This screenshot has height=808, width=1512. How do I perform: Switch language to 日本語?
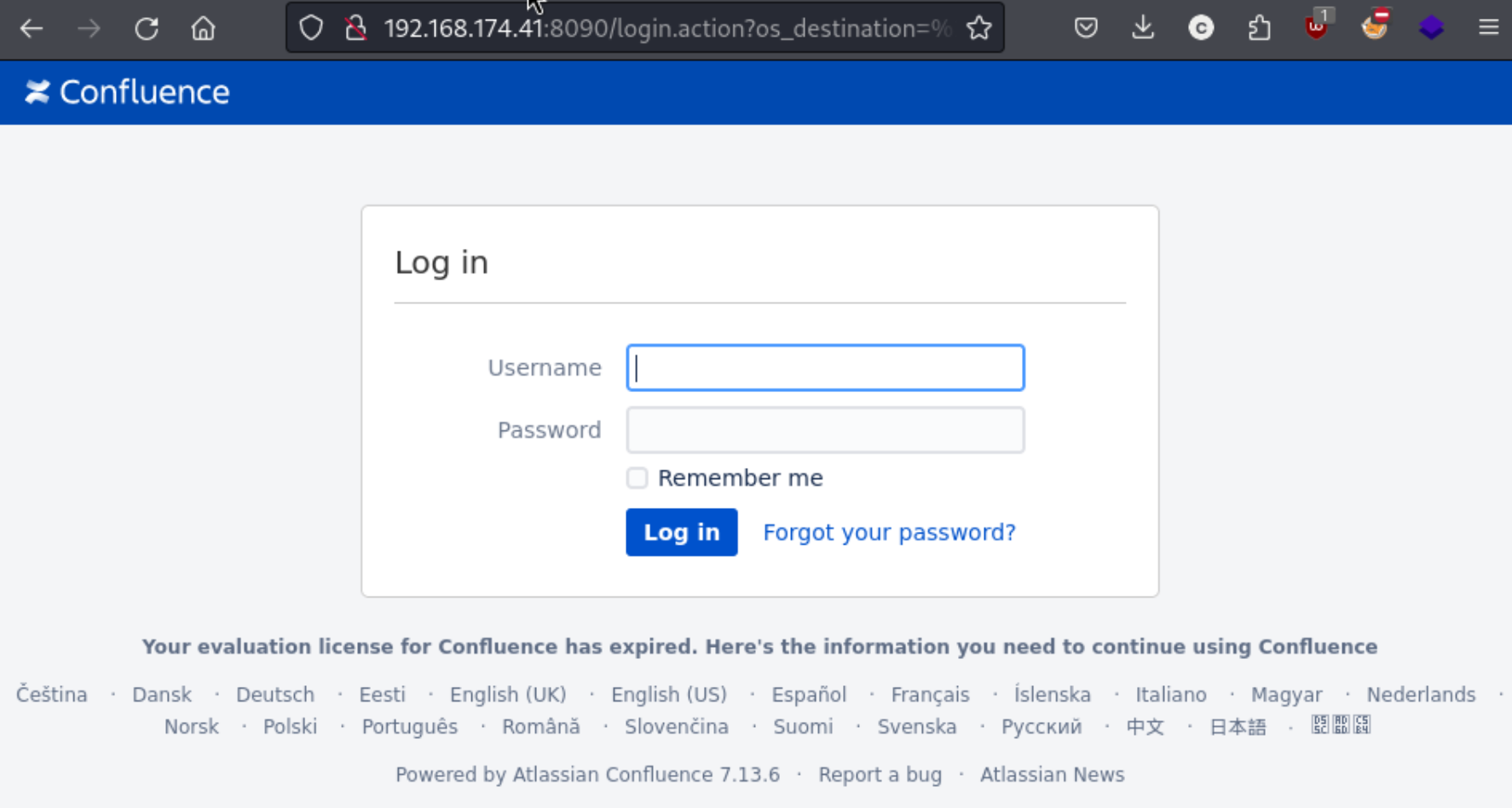click(1238, 727)
